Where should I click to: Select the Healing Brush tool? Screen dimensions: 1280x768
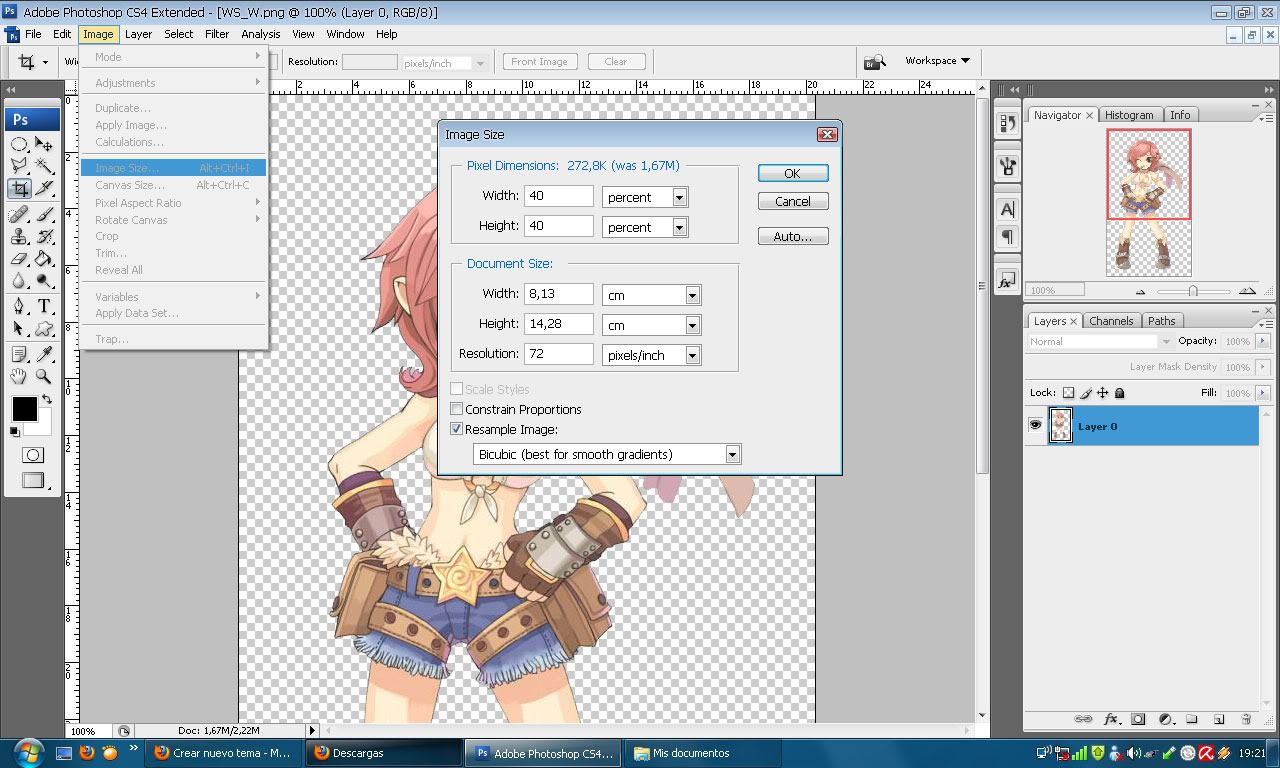pyautogui.click(x=19, y=215)
